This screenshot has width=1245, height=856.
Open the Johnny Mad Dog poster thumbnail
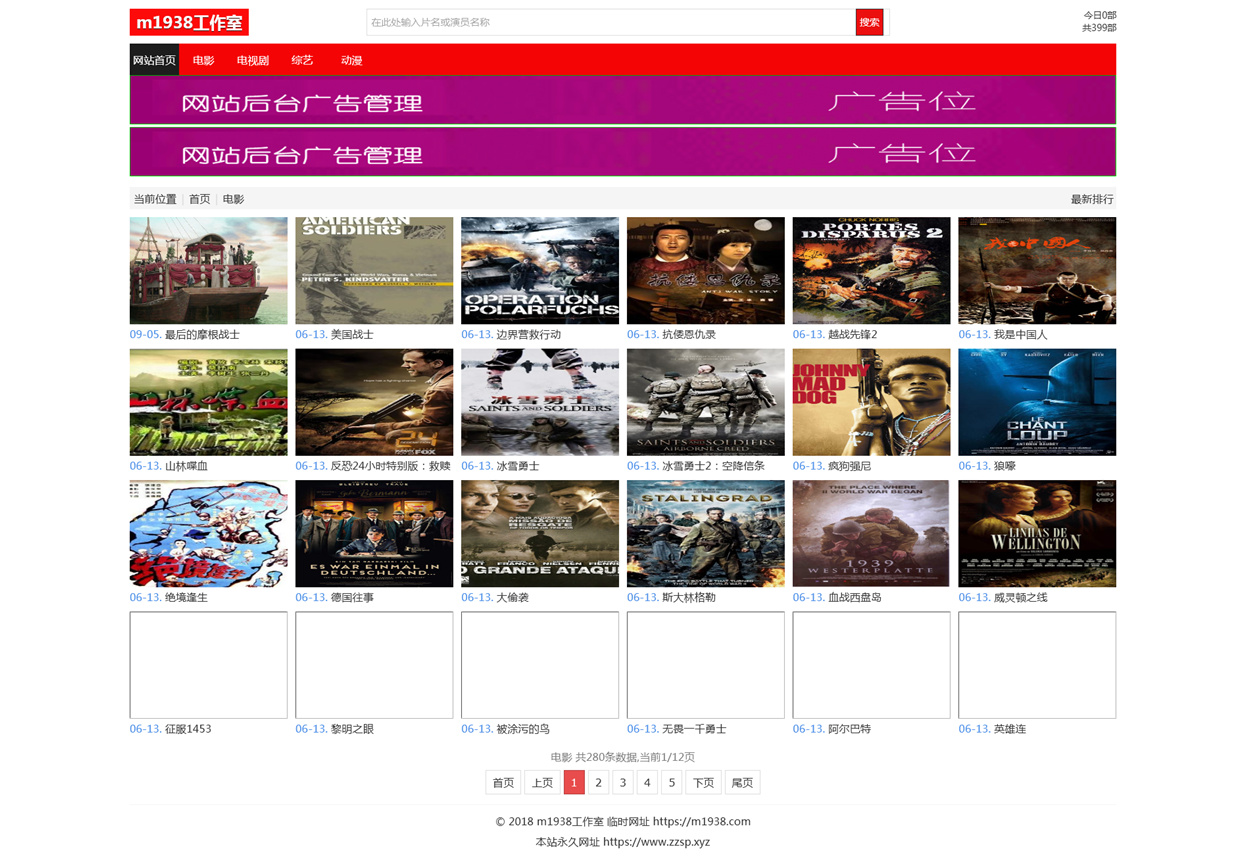[x=871, y=402]
